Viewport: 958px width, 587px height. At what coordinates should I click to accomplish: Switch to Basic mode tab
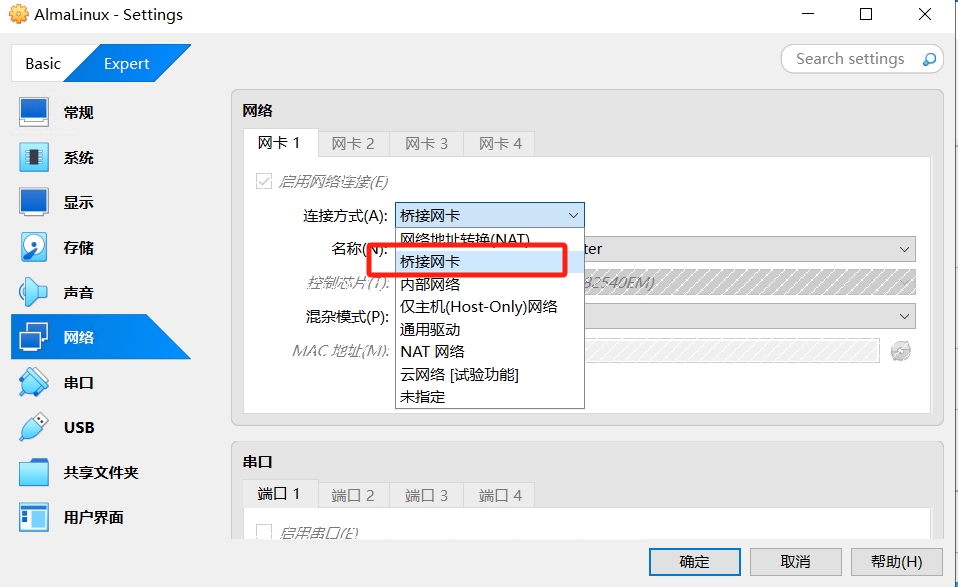click(43, 64)
